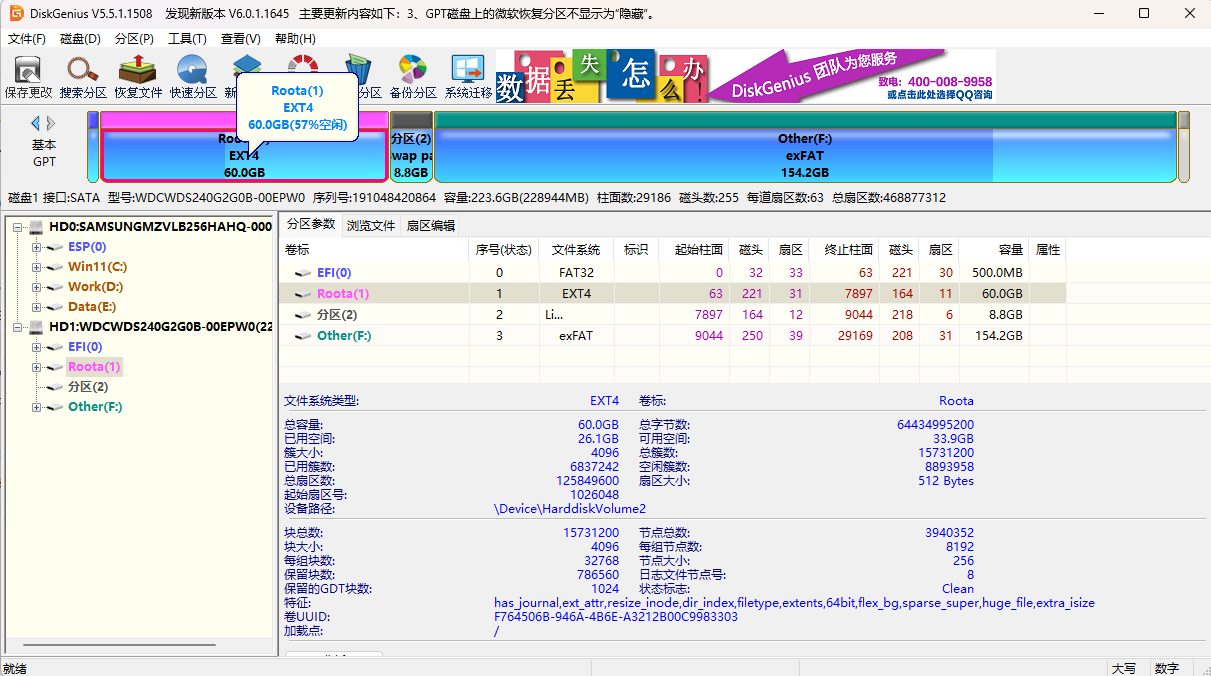The image size is (1211, 676).
Task: Click drive icon next to 分区(2) table row
Action: click(303, 315)
